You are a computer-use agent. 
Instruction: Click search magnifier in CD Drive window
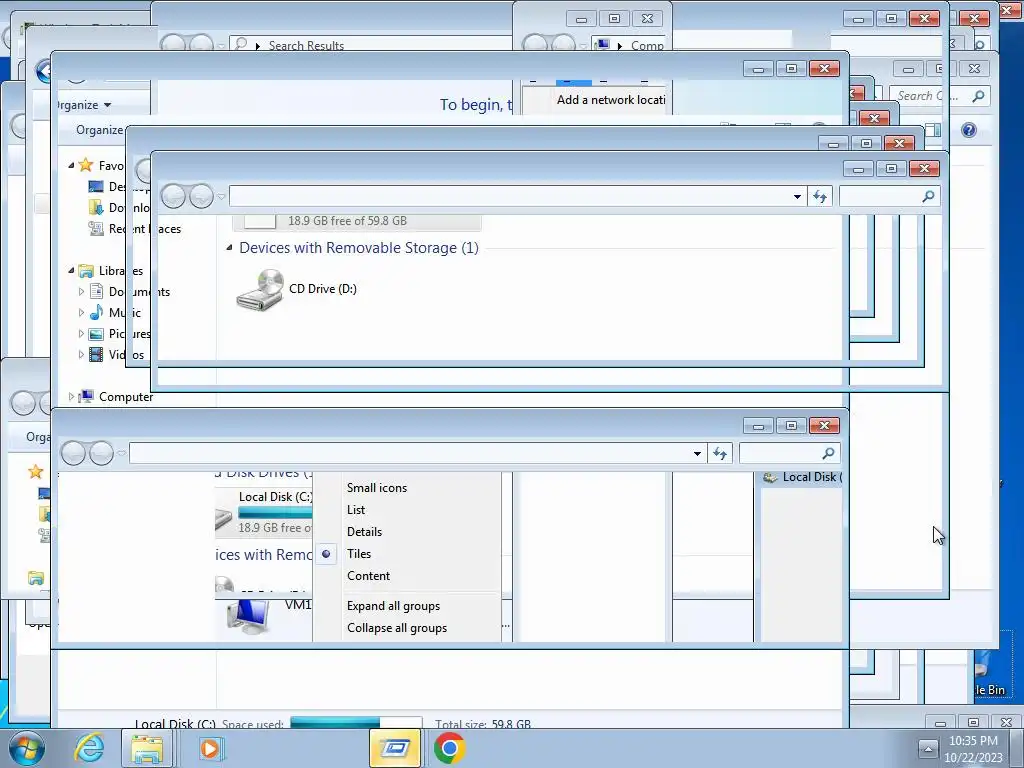(x=928, y=196)
